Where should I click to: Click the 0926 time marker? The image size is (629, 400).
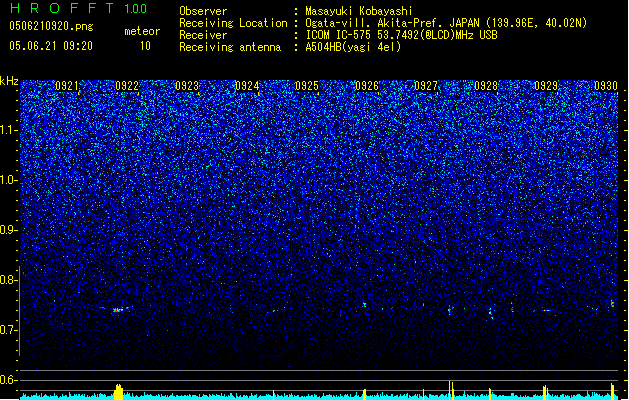tap(367, 86)
